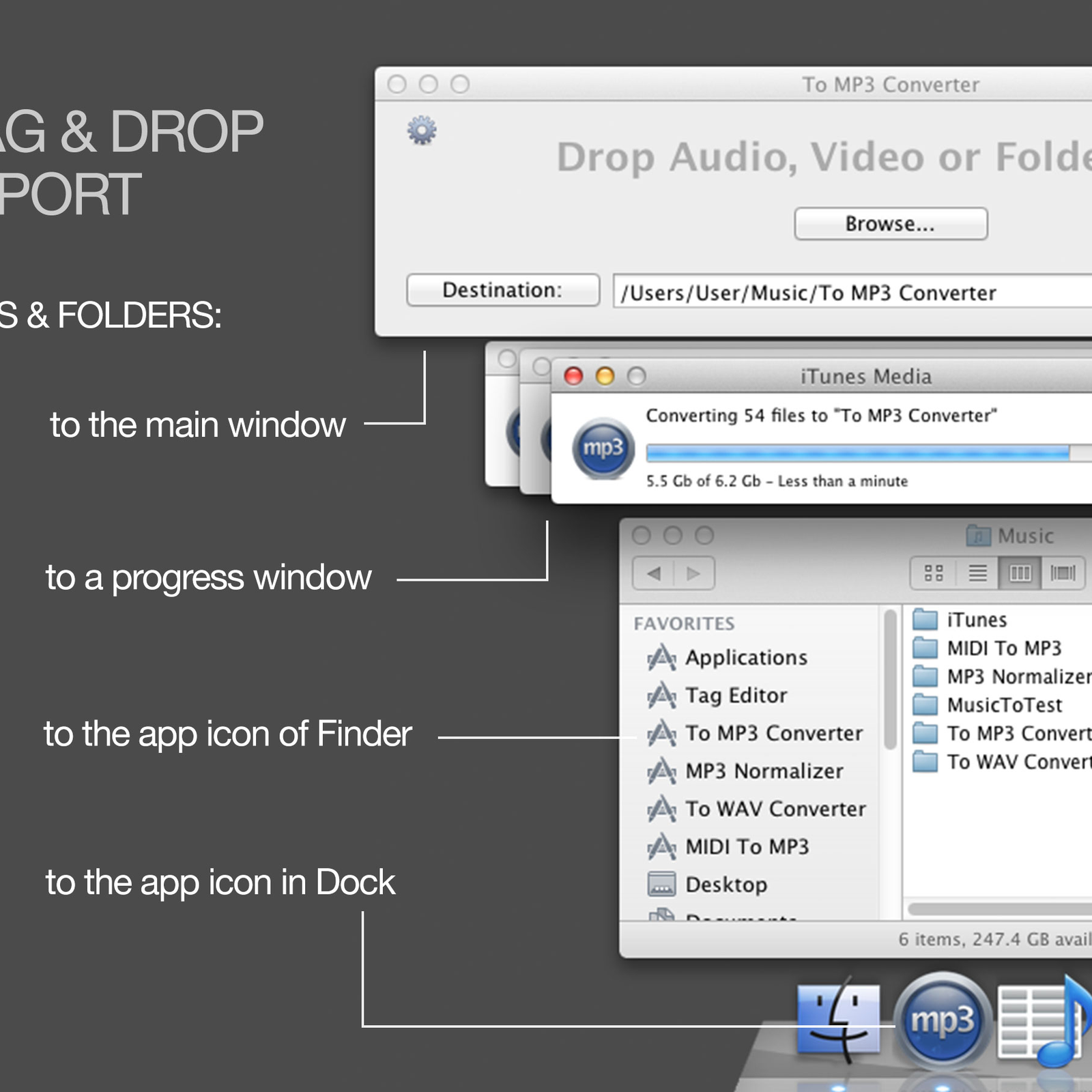Open To MP3 Converter from the Dock

(943, 1021)
